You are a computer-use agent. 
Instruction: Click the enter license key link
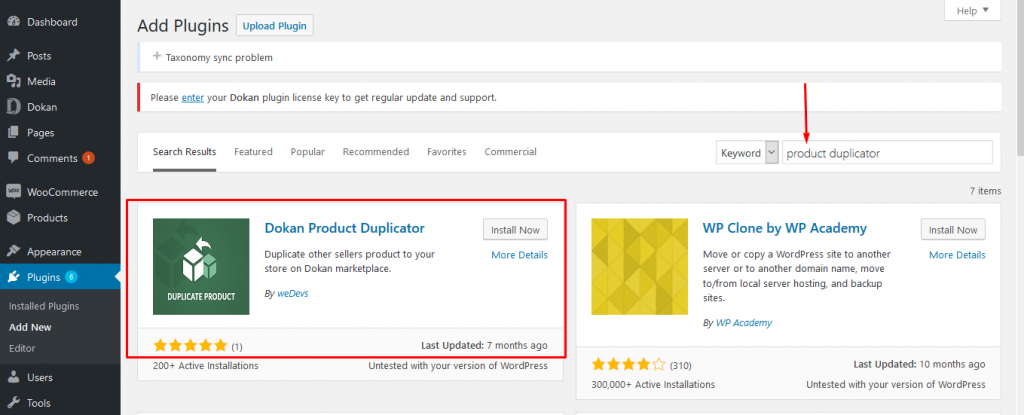tap(193, 97)
